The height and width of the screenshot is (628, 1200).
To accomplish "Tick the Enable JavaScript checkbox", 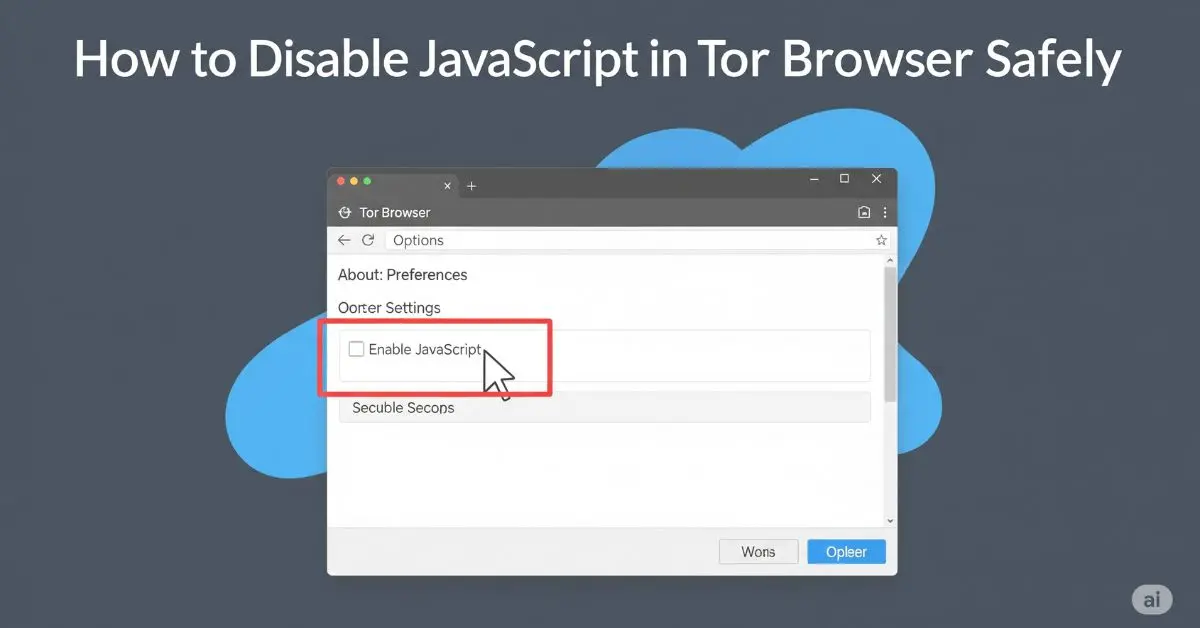I will pos(356,349).
